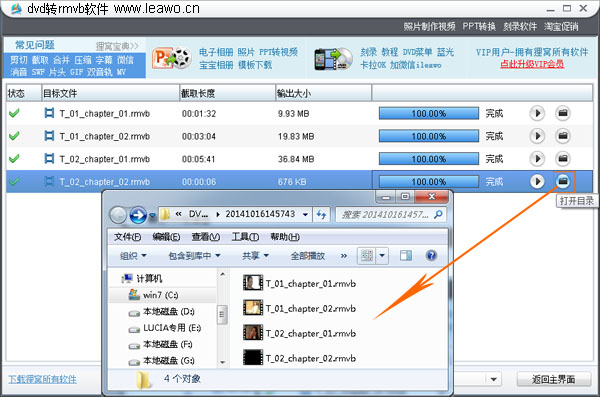
Task: Click the 淘宝促销 link at top
Action: coord(561,26)
